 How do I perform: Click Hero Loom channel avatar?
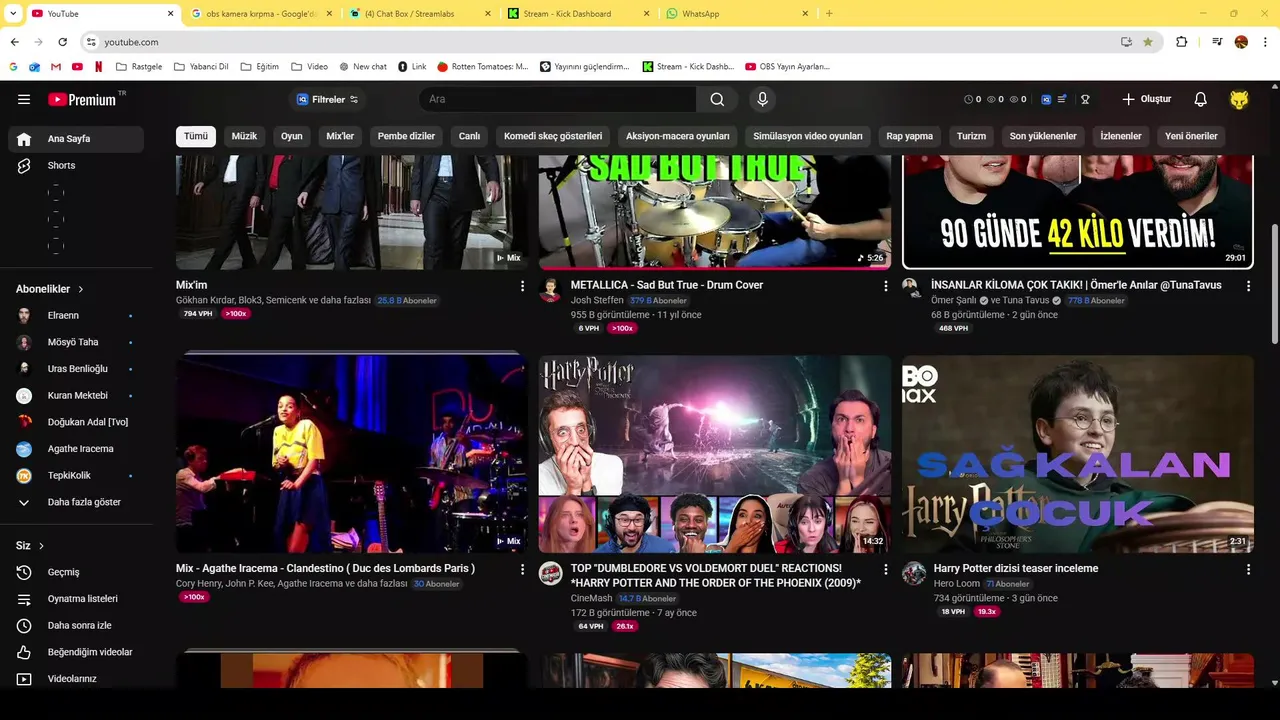pyautogui.click(x=914, y=573)
